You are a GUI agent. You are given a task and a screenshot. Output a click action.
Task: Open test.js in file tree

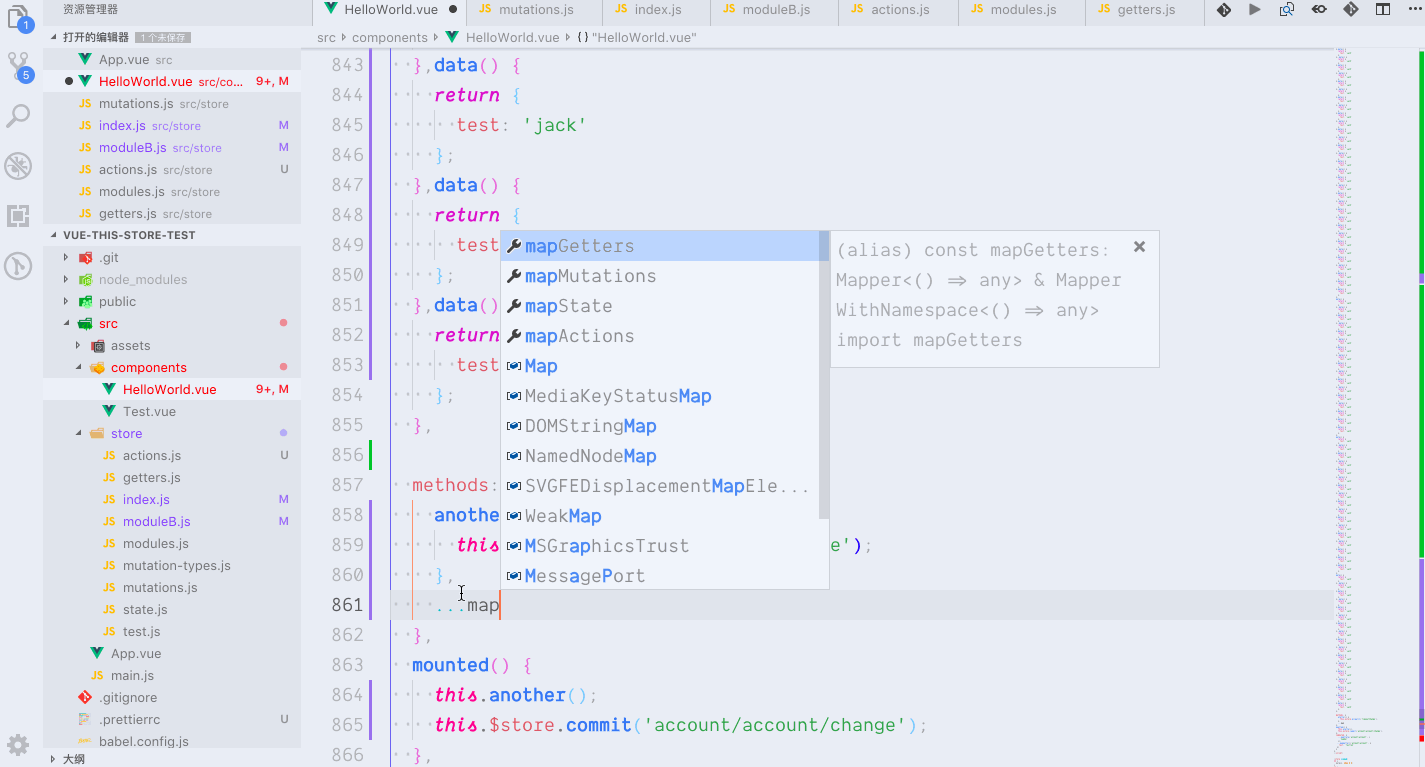[172, 631]
